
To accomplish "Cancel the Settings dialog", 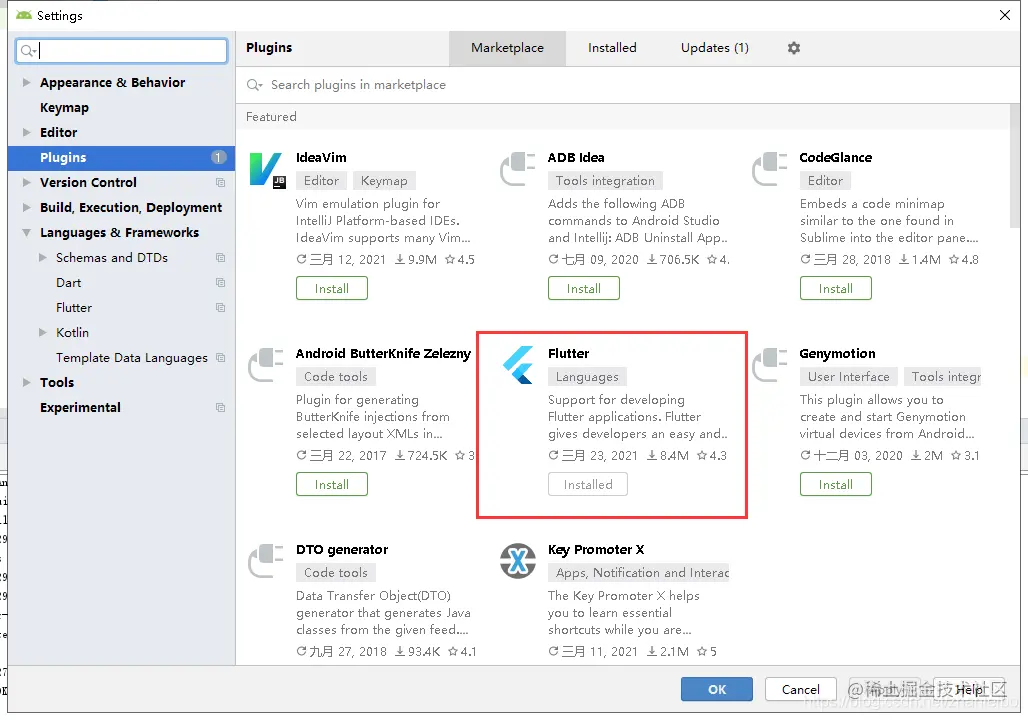I will 801,689.
